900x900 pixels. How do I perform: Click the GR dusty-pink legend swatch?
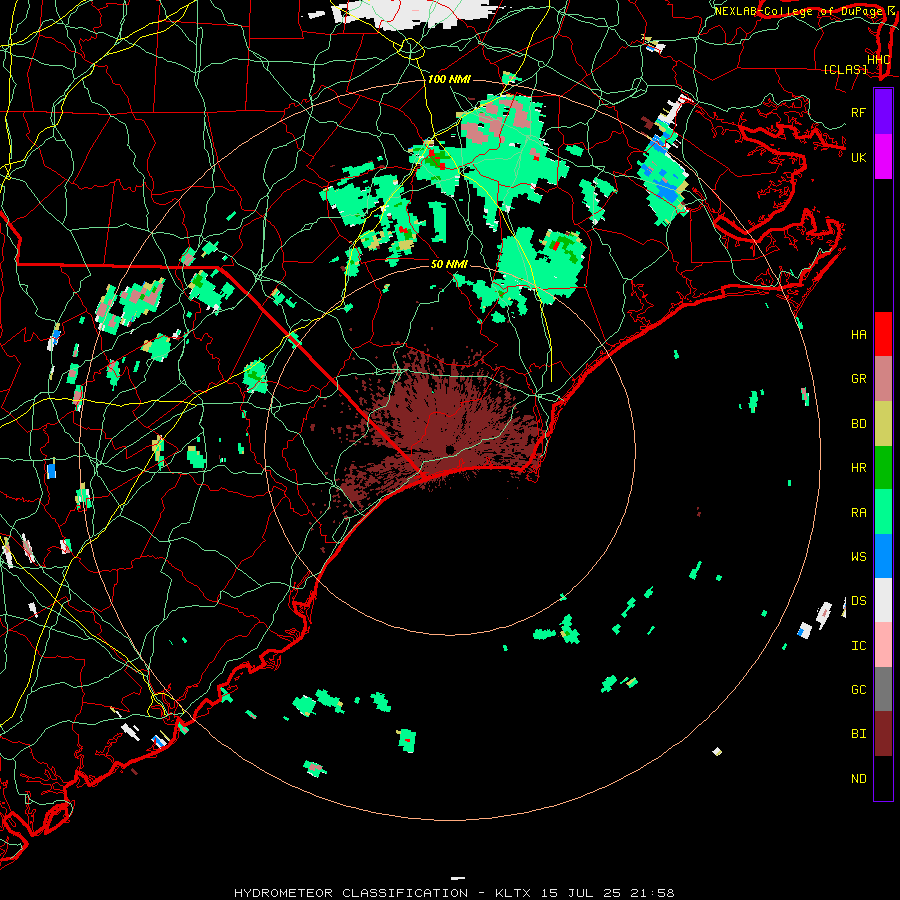point(883,378)
